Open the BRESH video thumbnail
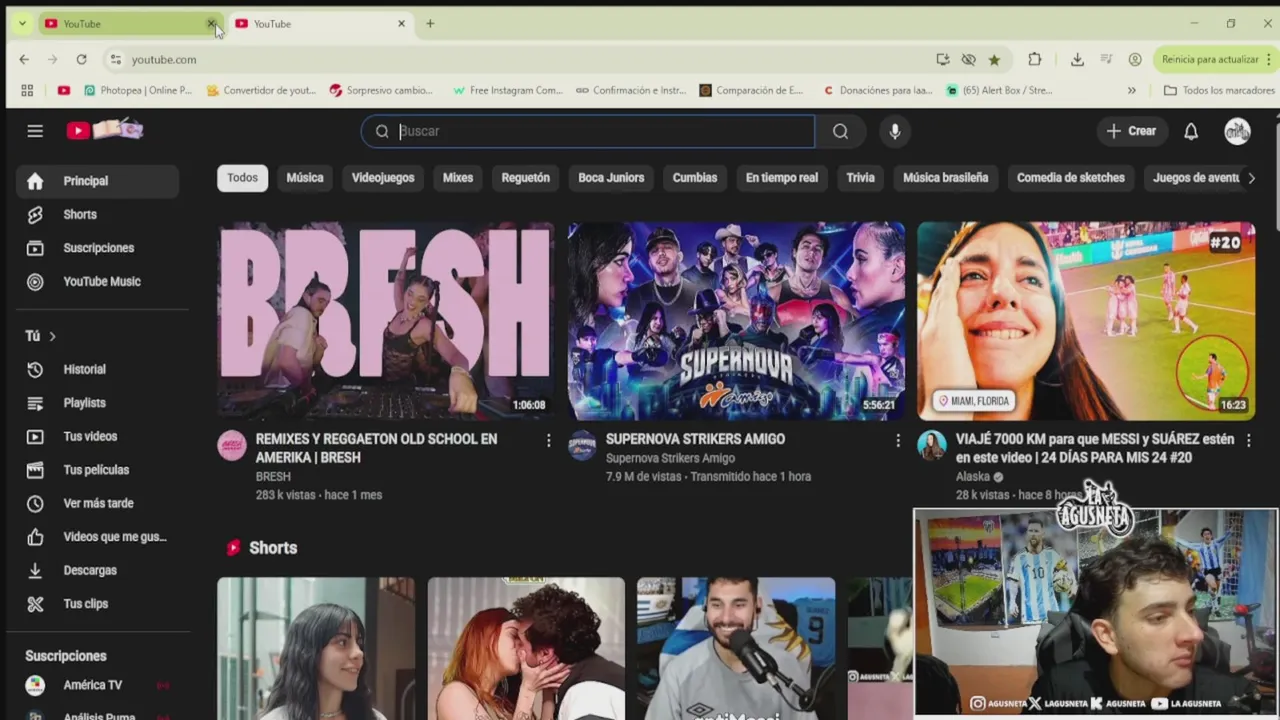1280x720 pixels. click(386, 320)
